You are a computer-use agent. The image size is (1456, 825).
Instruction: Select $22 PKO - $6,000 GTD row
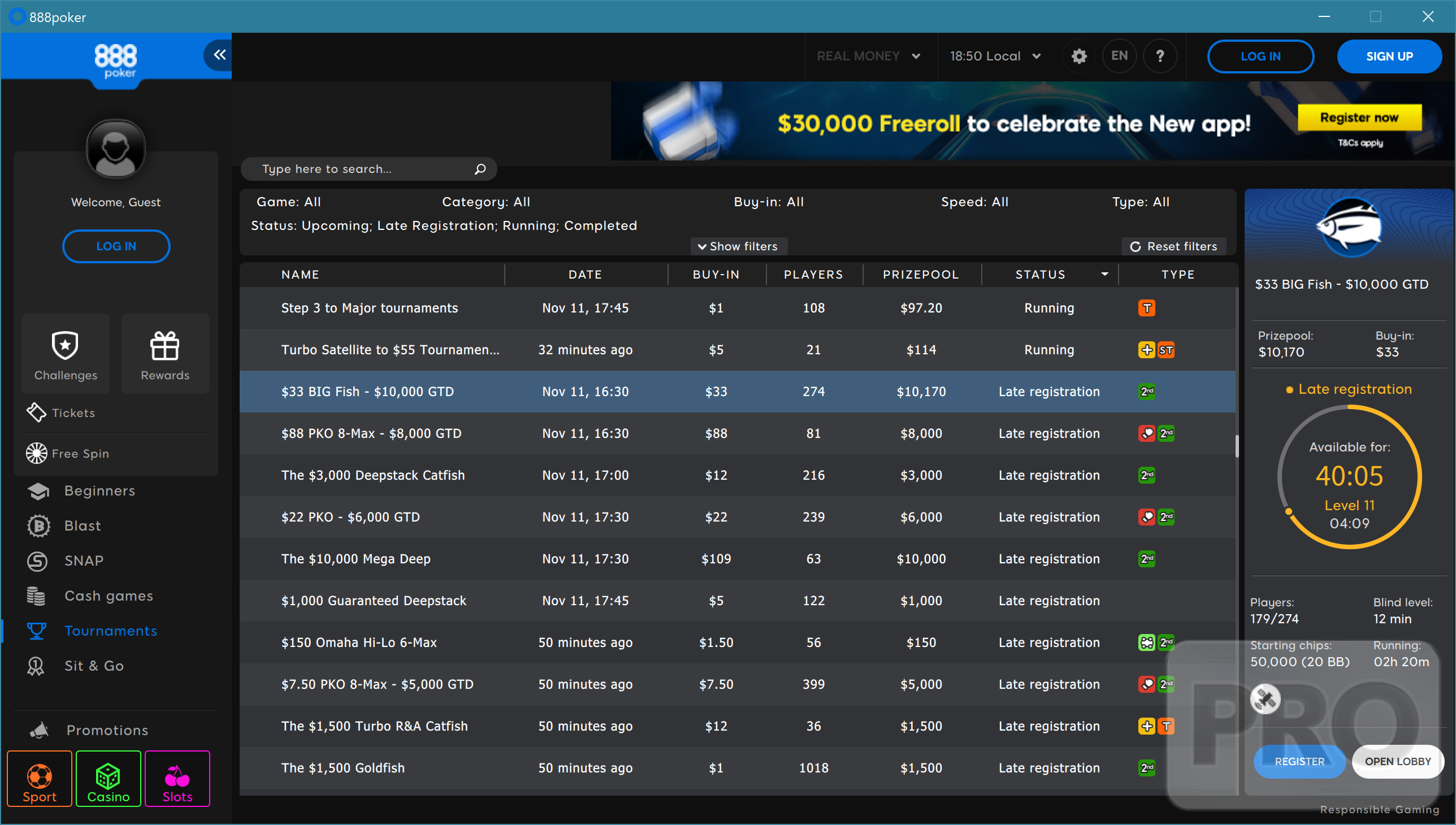pos(738,518)
